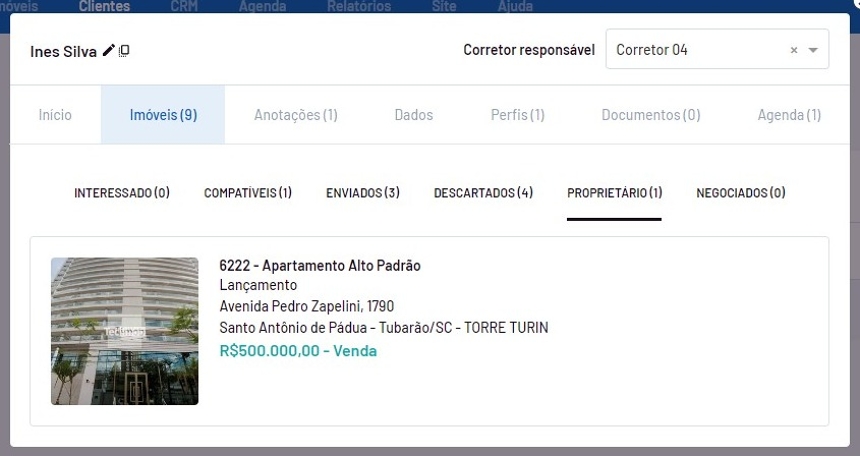Expand Corretor responsável dropdown arrow
This screenshot has width=860, height=456.
tap(813, 50)
